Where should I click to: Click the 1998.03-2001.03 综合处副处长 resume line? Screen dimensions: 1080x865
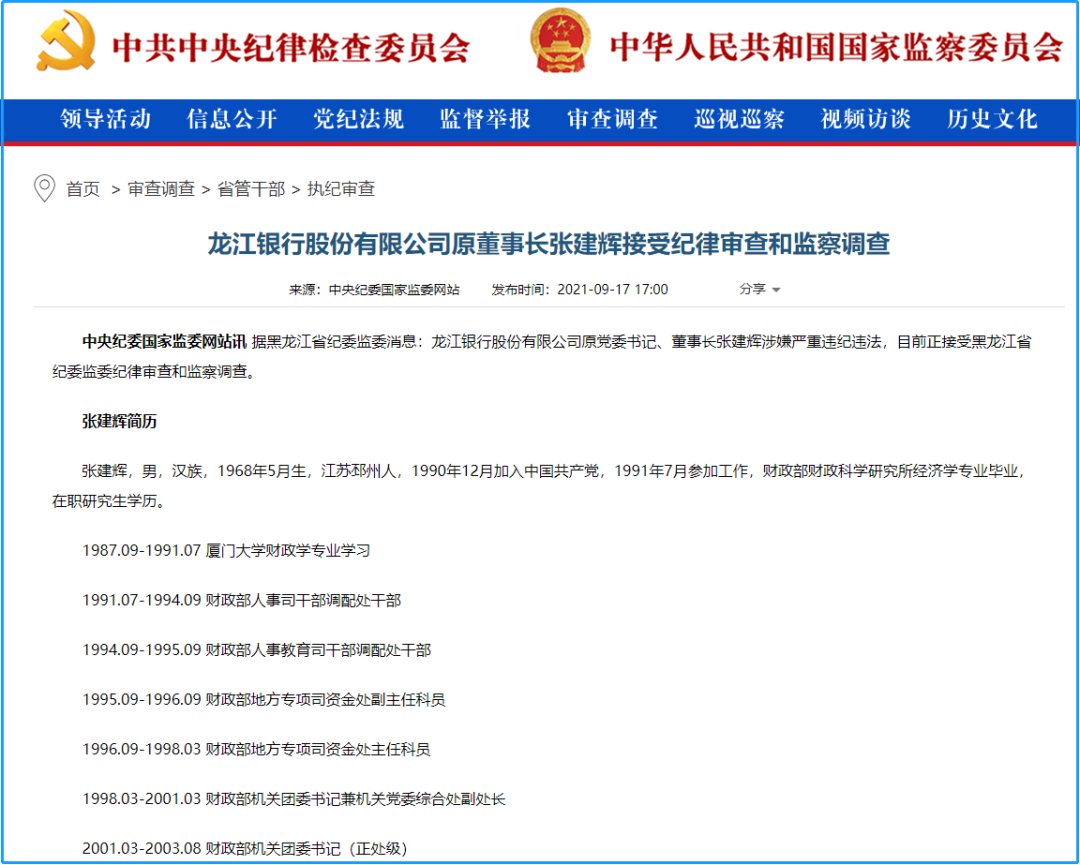click(293, 799)
